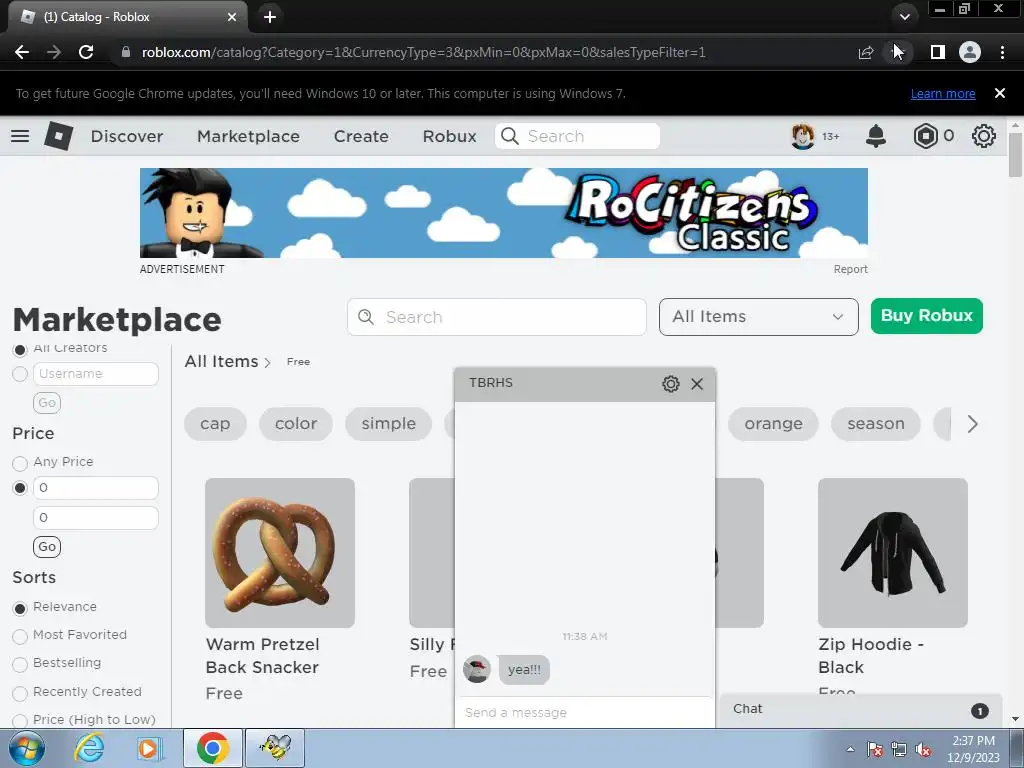Image resolution: width=1024 pixels, height=768 pixels.
Task: Filter by the season tag
Action: click(x=876, y=424)
